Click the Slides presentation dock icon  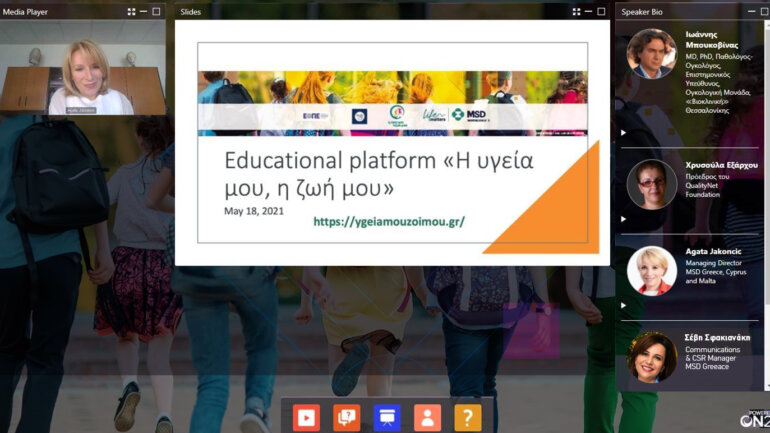pyautogui.click(x=387, y=417)
